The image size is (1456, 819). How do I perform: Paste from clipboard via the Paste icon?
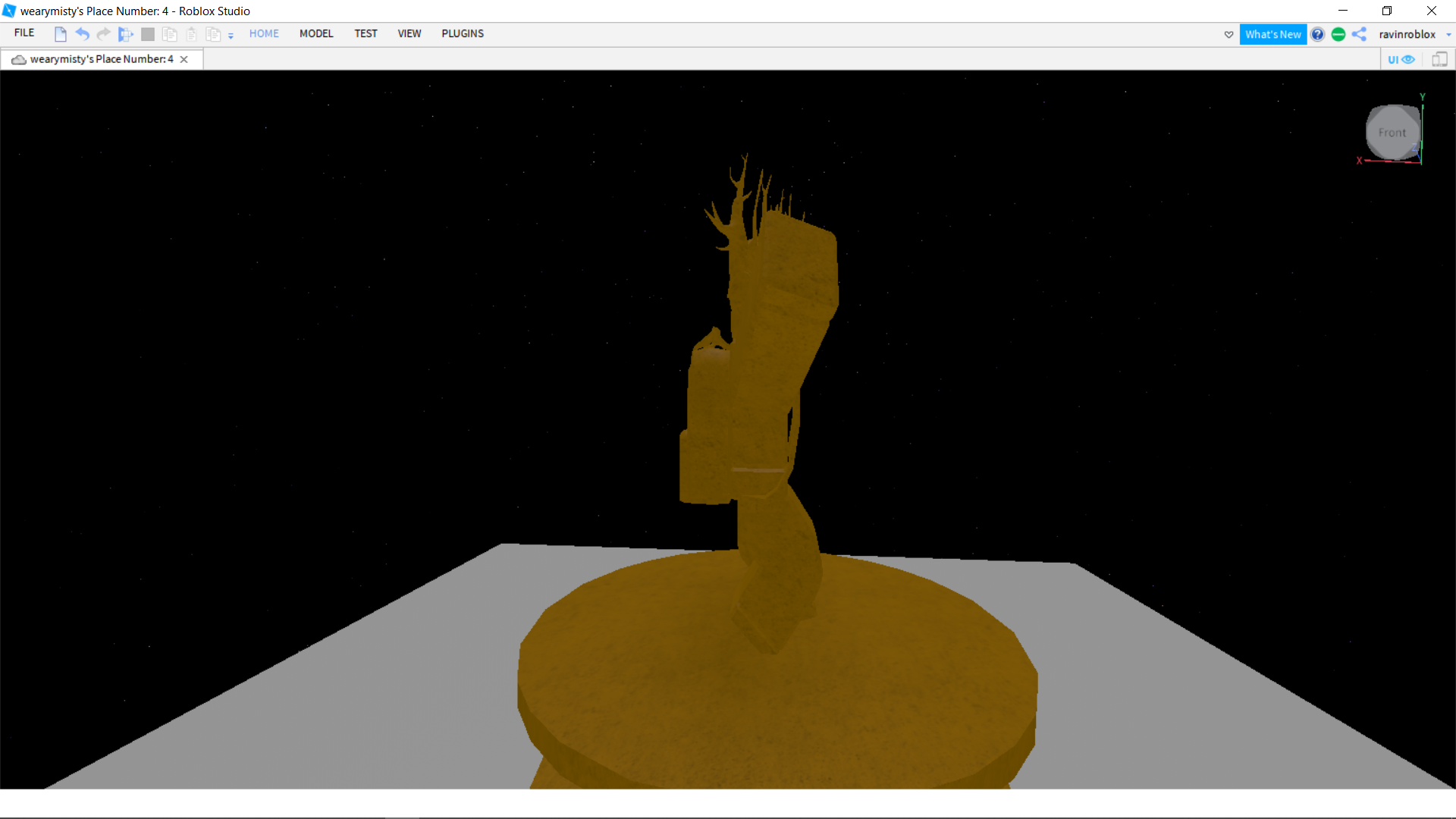(x=192, y=34)
